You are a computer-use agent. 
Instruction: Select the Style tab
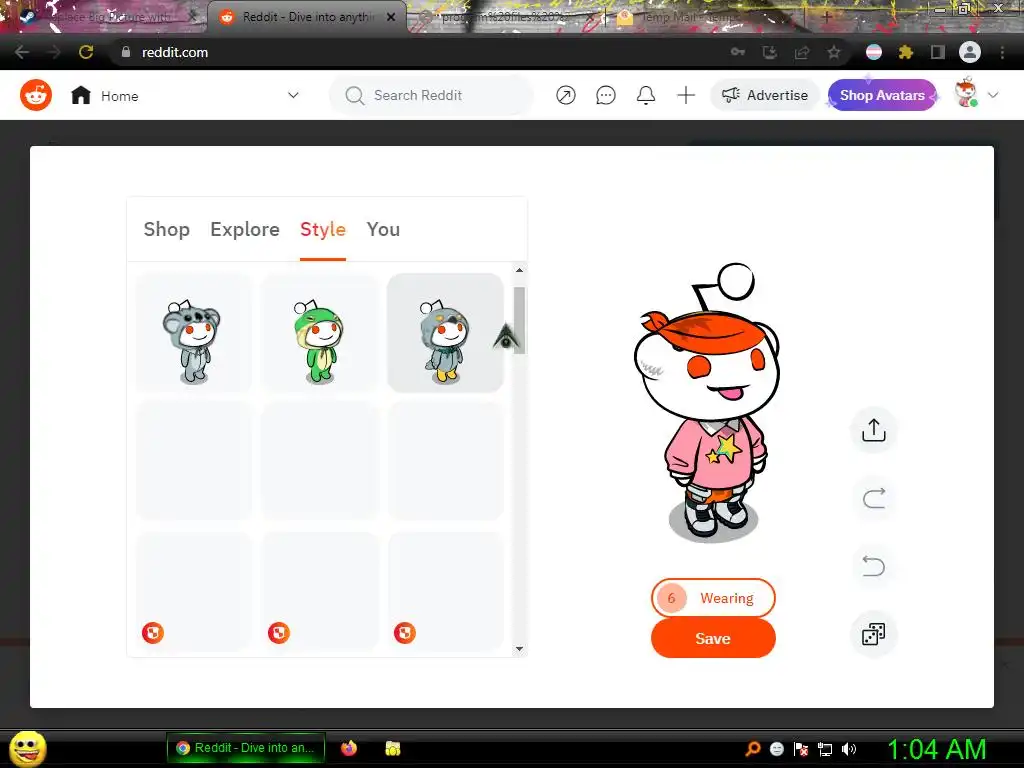click(323, 229)
